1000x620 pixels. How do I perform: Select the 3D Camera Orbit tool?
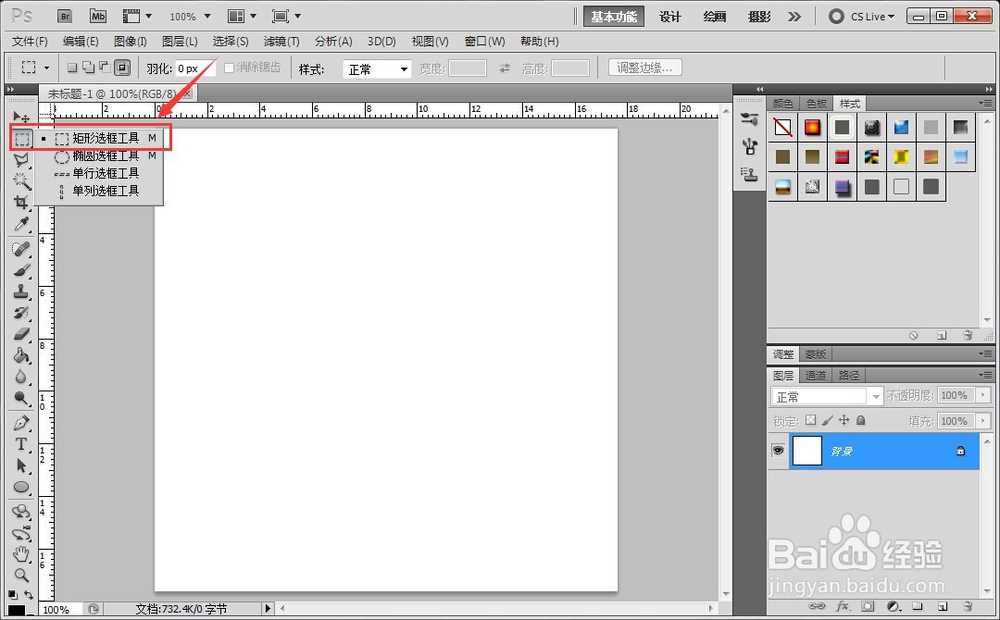pos(21,533)
